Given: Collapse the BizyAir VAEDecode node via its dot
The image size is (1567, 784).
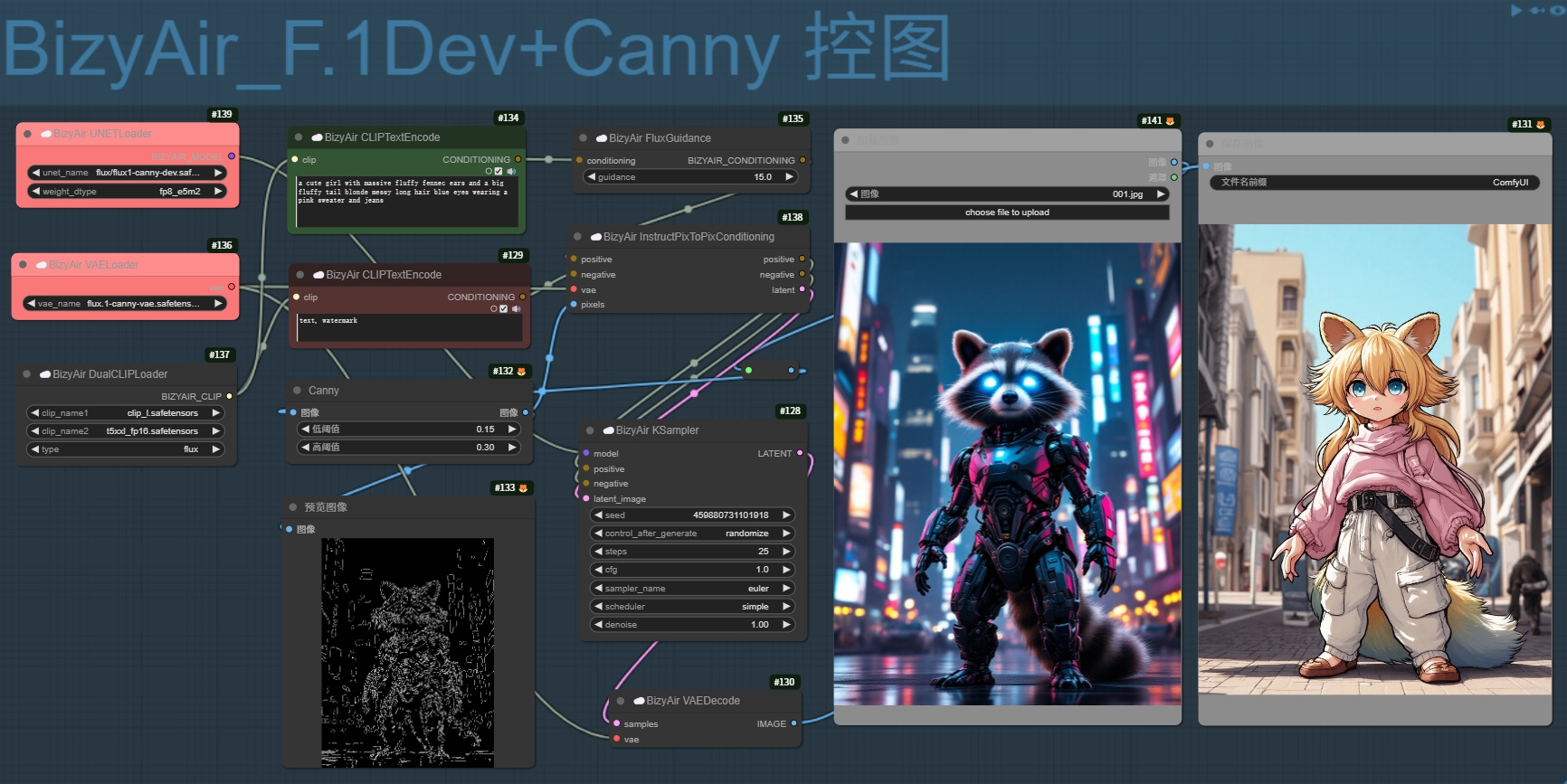Looking at the screenshot, I should 621,701.
